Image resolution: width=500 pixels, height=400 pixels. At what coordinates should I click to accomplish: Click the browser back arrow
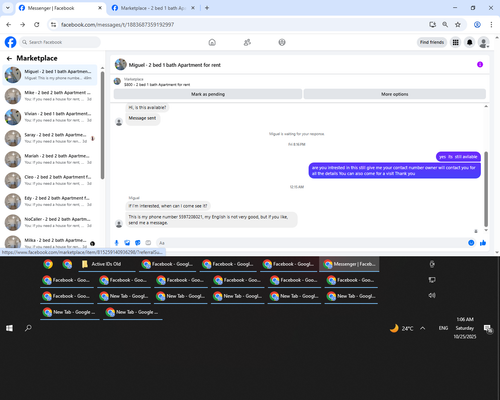pos(9,25)
